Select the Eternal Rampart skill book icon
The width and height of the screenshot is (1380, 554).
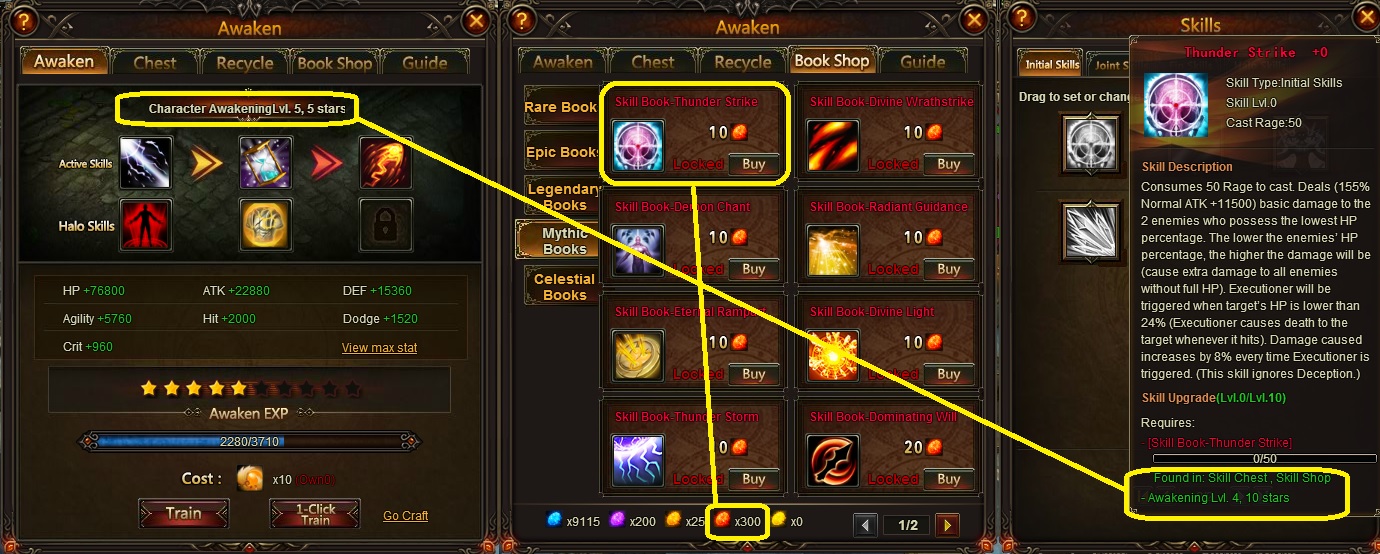(638, 356)
